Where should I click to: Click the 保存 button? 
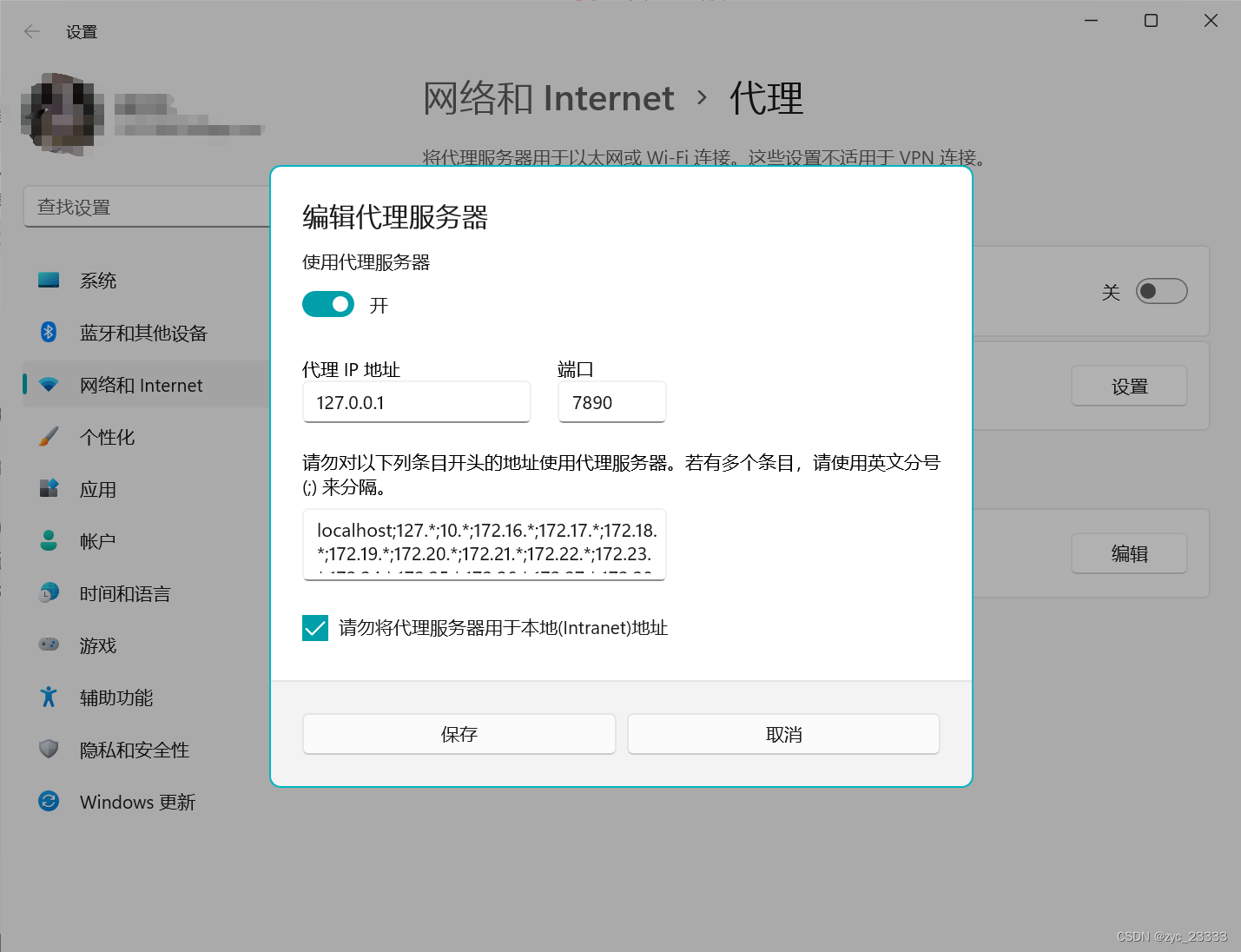459,734
